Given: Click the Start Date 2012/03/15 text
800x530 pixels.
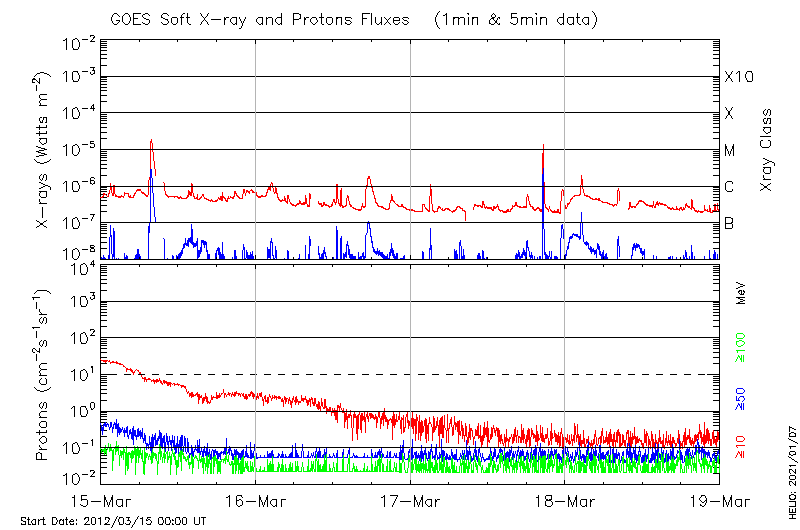Looking at the screenshot, I should [113, 521].
